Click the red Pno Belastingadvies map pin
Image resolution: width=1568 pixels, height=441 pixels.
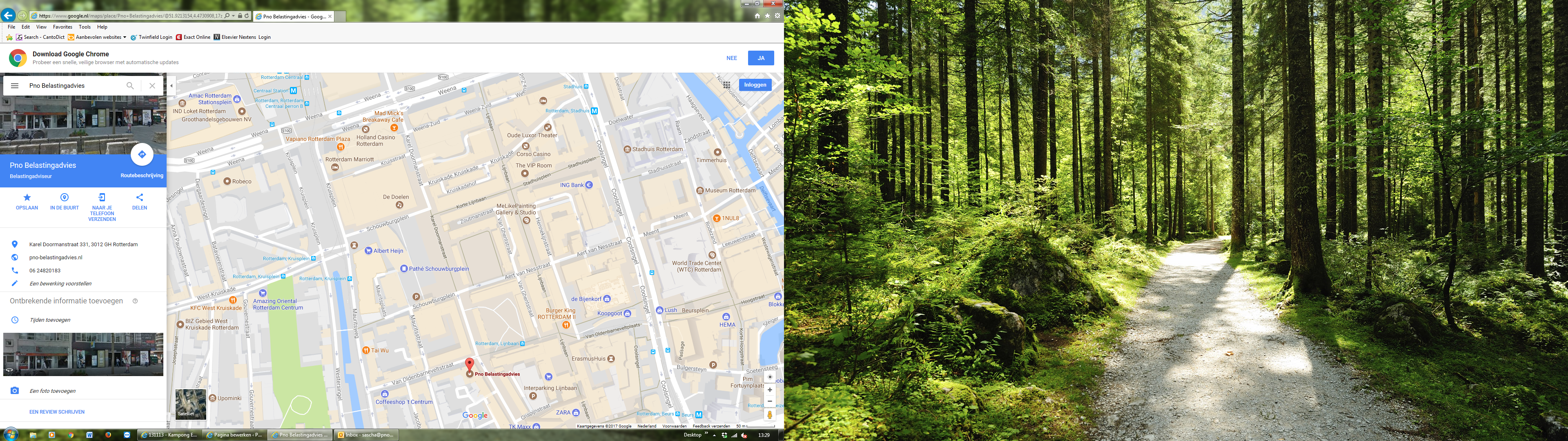coord(469,365)
